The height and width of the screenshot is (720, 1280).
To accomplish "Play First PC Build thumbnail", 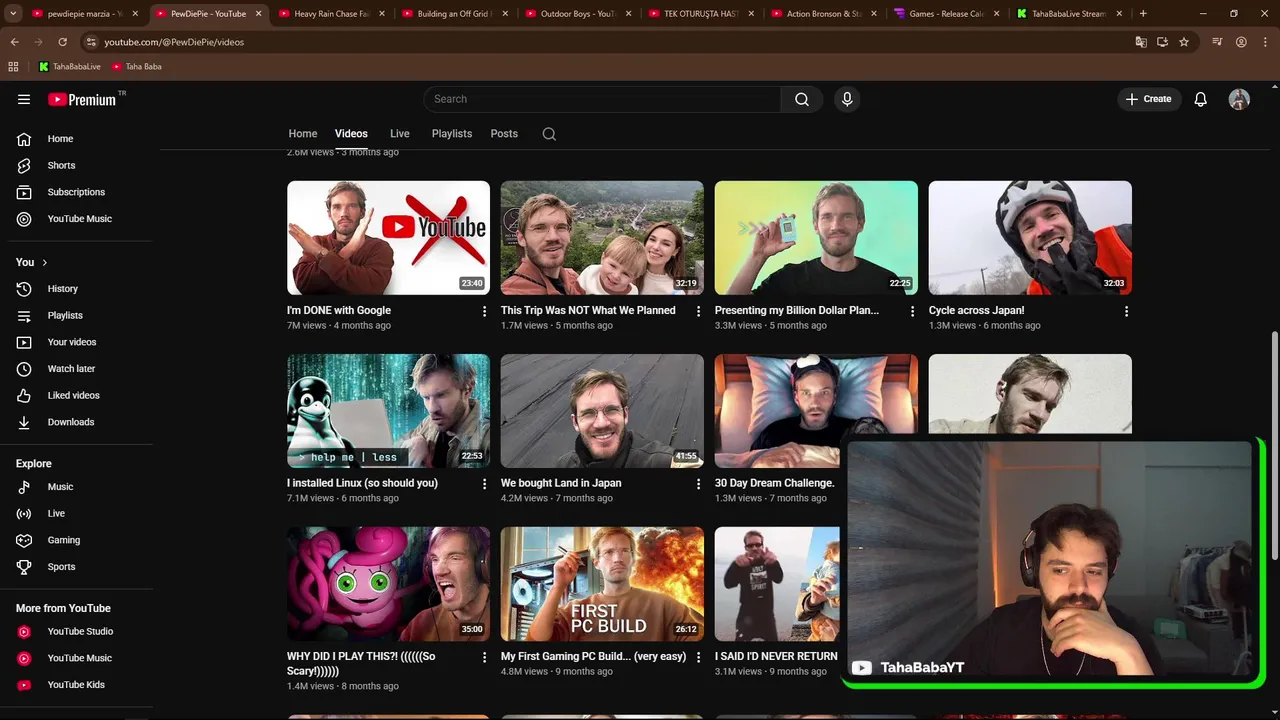I will [602, 584].
